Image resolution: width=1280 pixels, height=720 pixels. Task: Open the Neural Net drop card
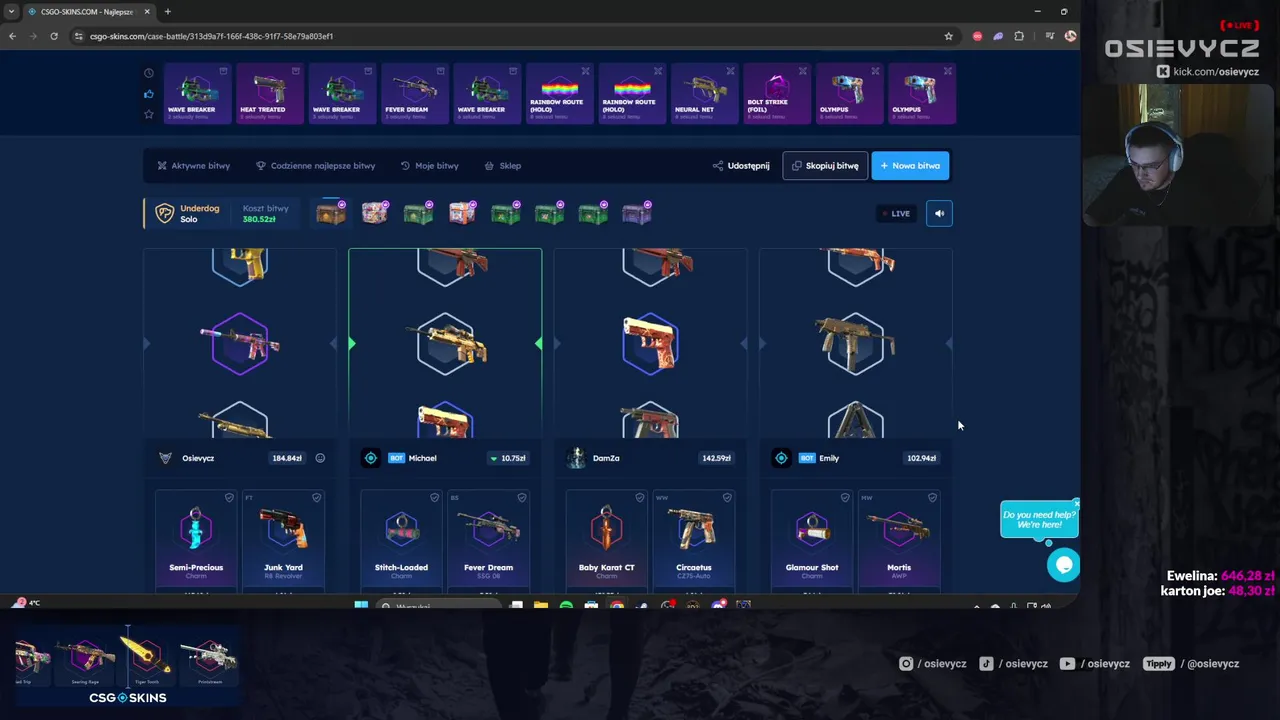tap(705, 94)
